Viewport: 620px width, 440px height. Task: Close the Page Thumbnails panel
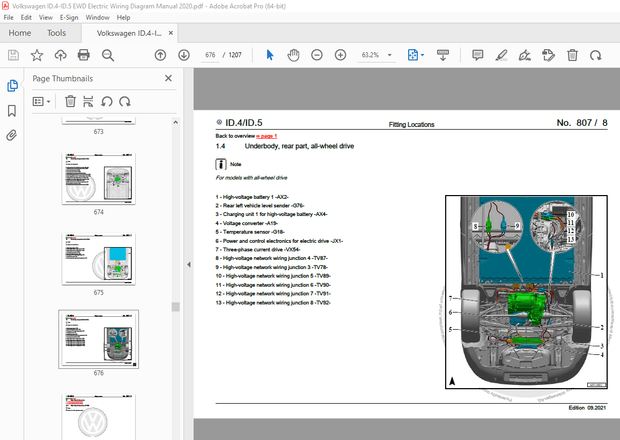168,78
